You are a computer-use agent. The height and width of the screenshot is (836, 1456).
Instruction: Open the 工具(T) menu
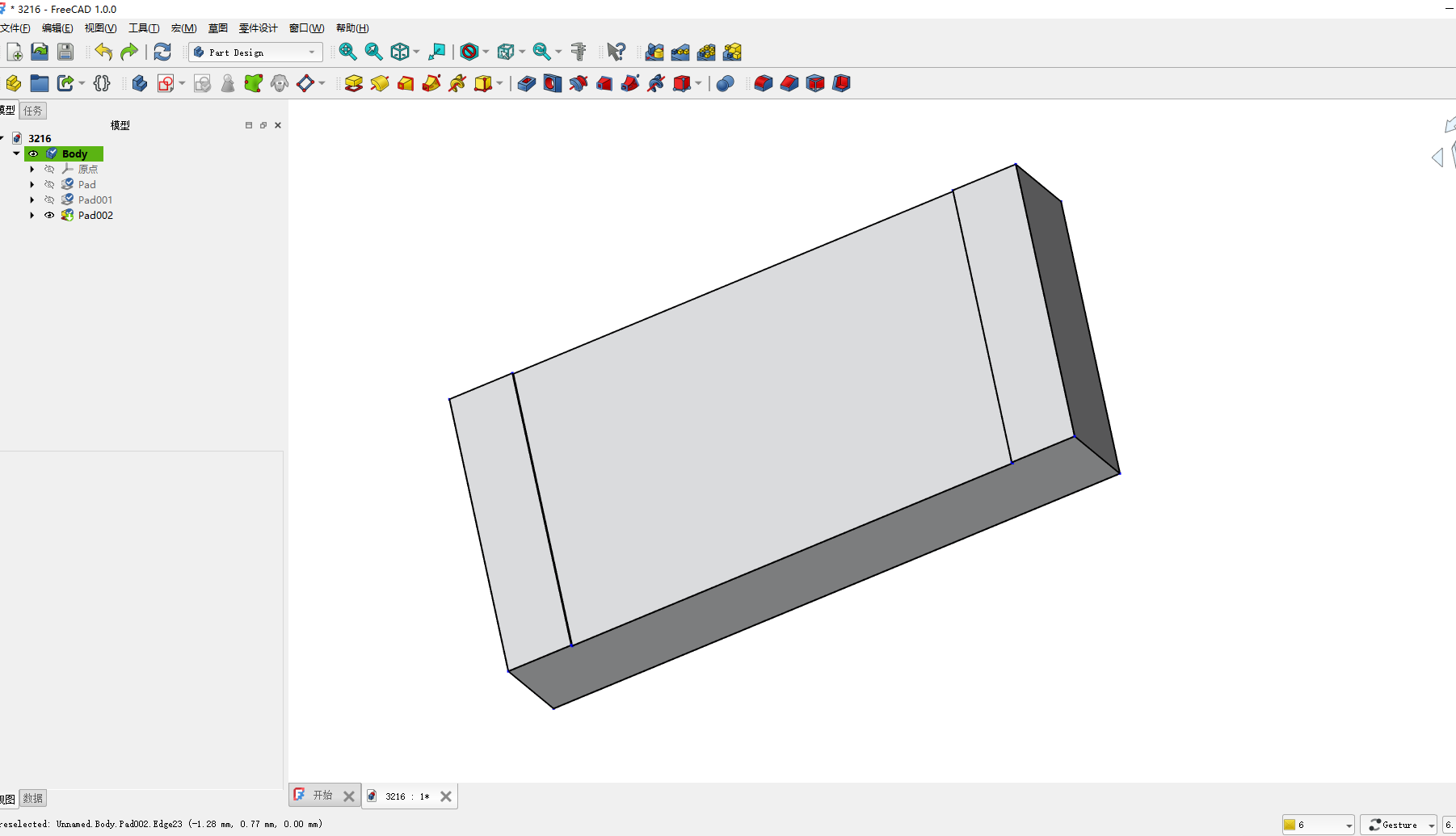pos(144,28)
